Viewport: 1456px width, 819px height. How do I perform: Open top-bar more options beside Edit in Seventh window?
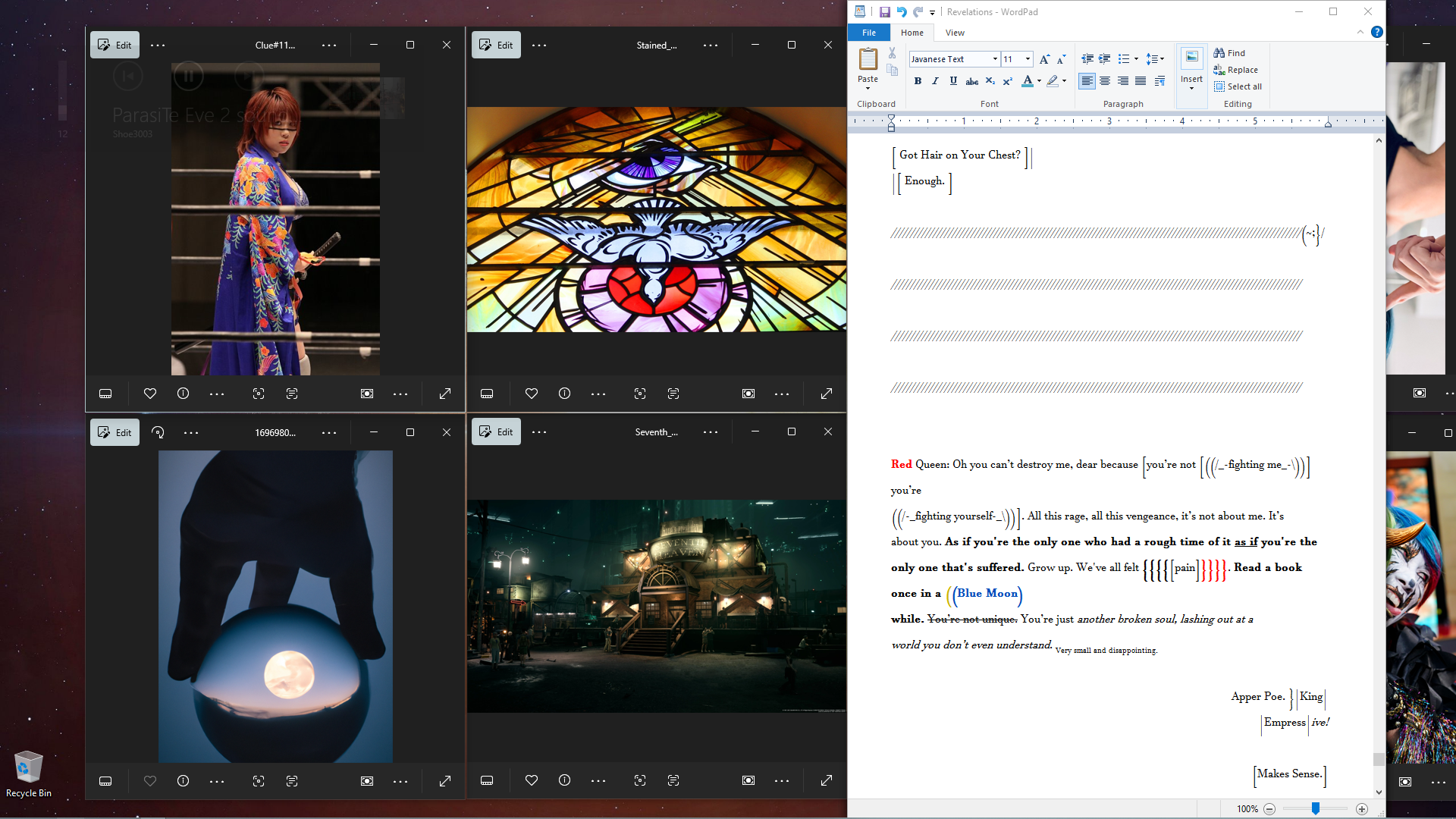click(x=539, y=432)
